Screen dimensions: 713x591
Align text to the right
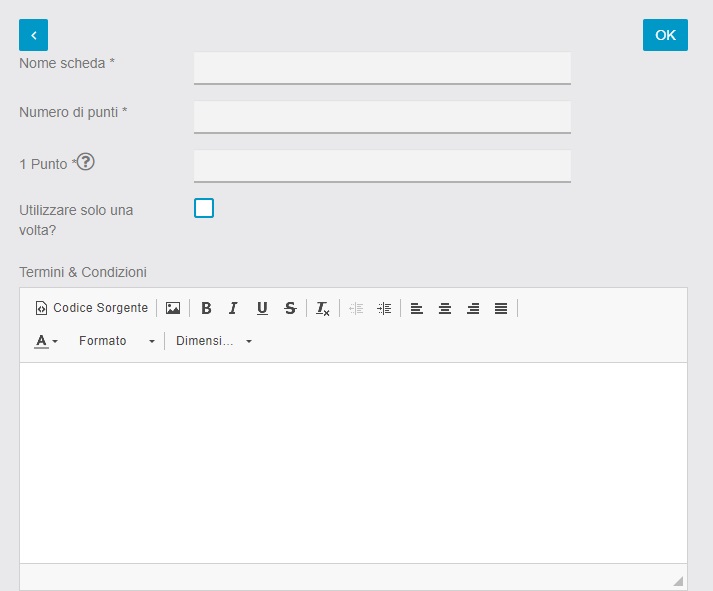(x=473, y=308)
